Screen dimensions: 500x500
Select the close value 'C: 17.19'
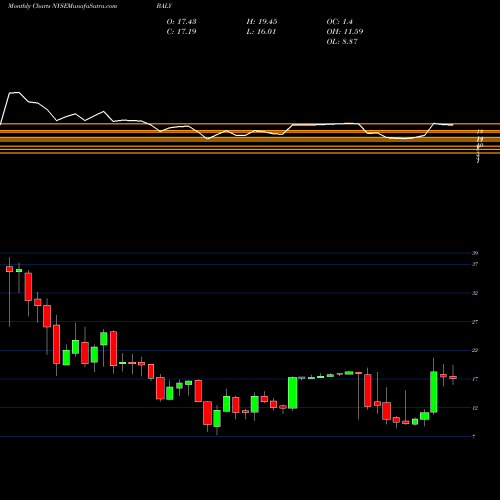pos(181,31)
